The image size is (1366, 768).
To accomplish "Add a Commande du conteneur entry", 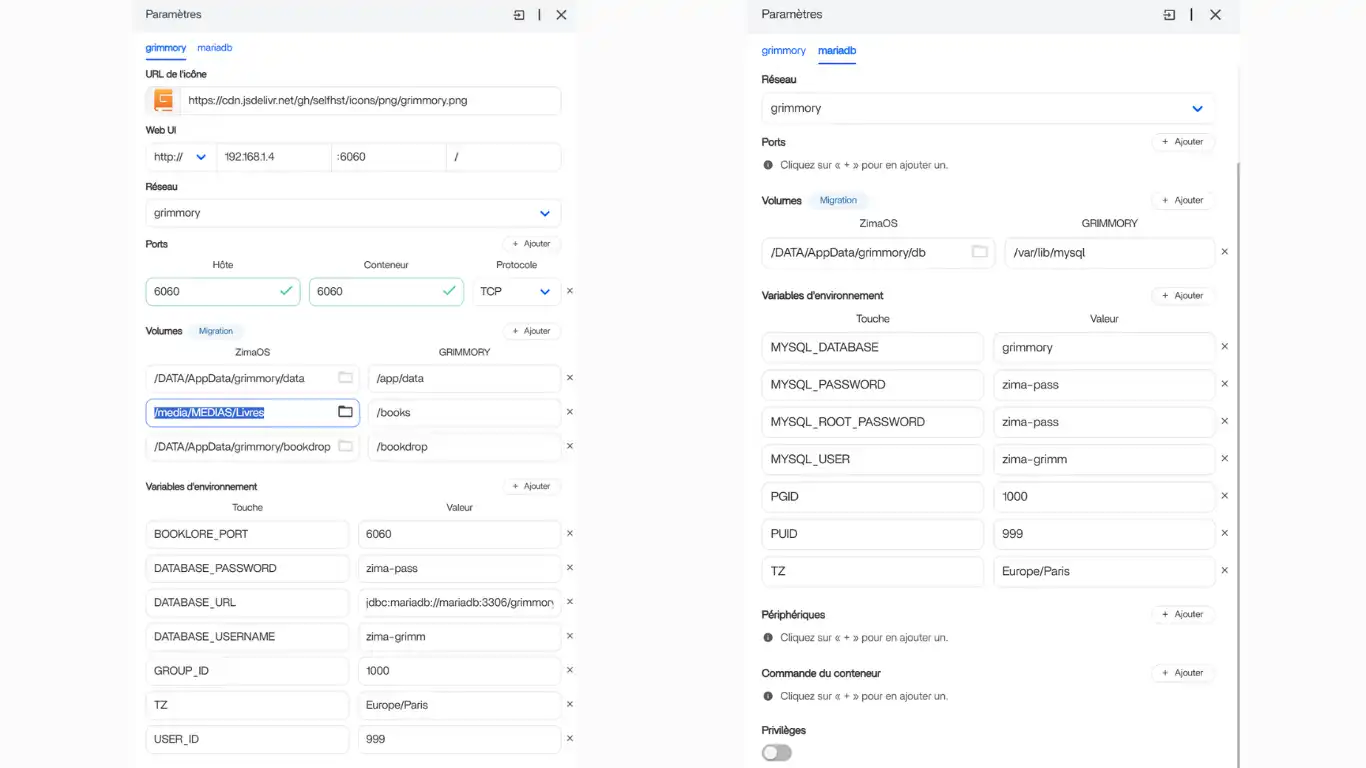I will coord(1183,673).
